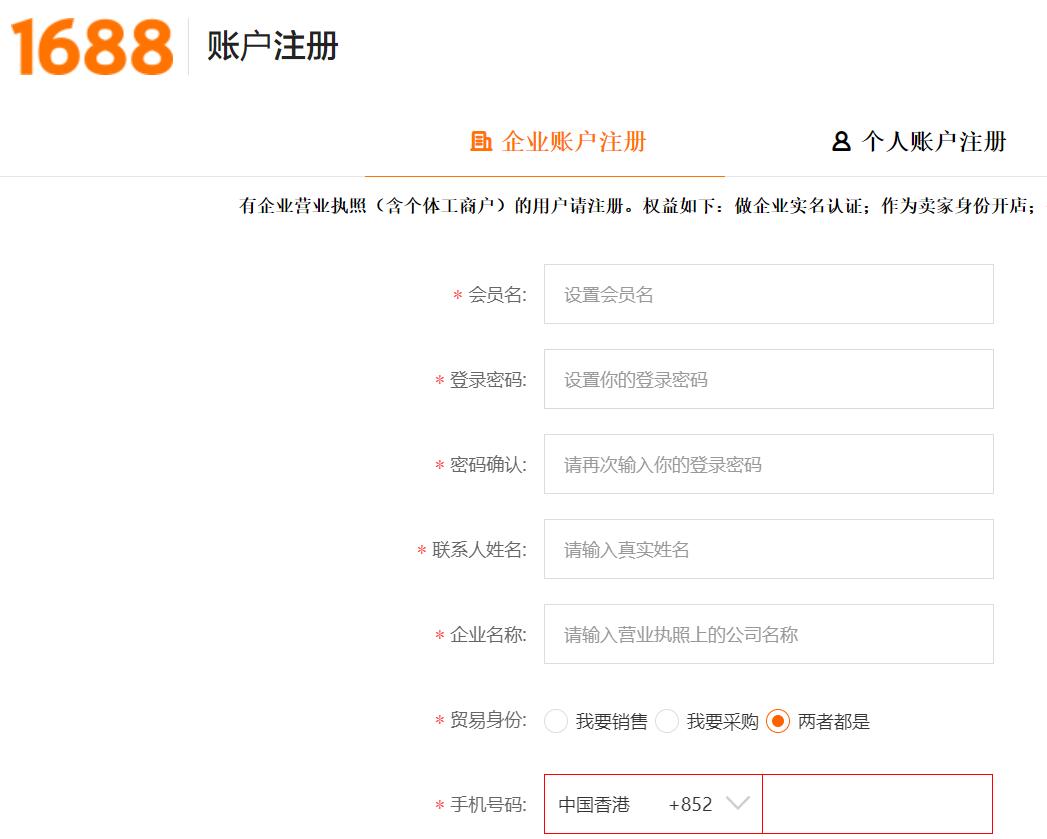Screen dimensions: 1047x839
Task: Click the 1688 orange logo
Action: coord(92,47)
